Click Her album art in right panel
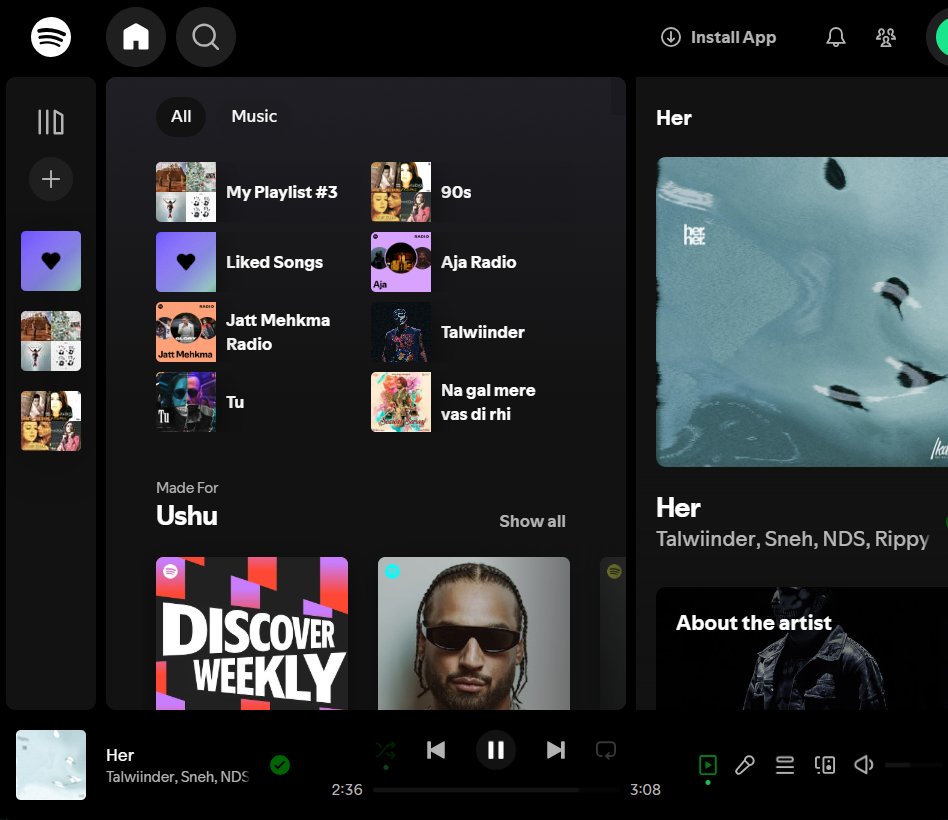 802,312
